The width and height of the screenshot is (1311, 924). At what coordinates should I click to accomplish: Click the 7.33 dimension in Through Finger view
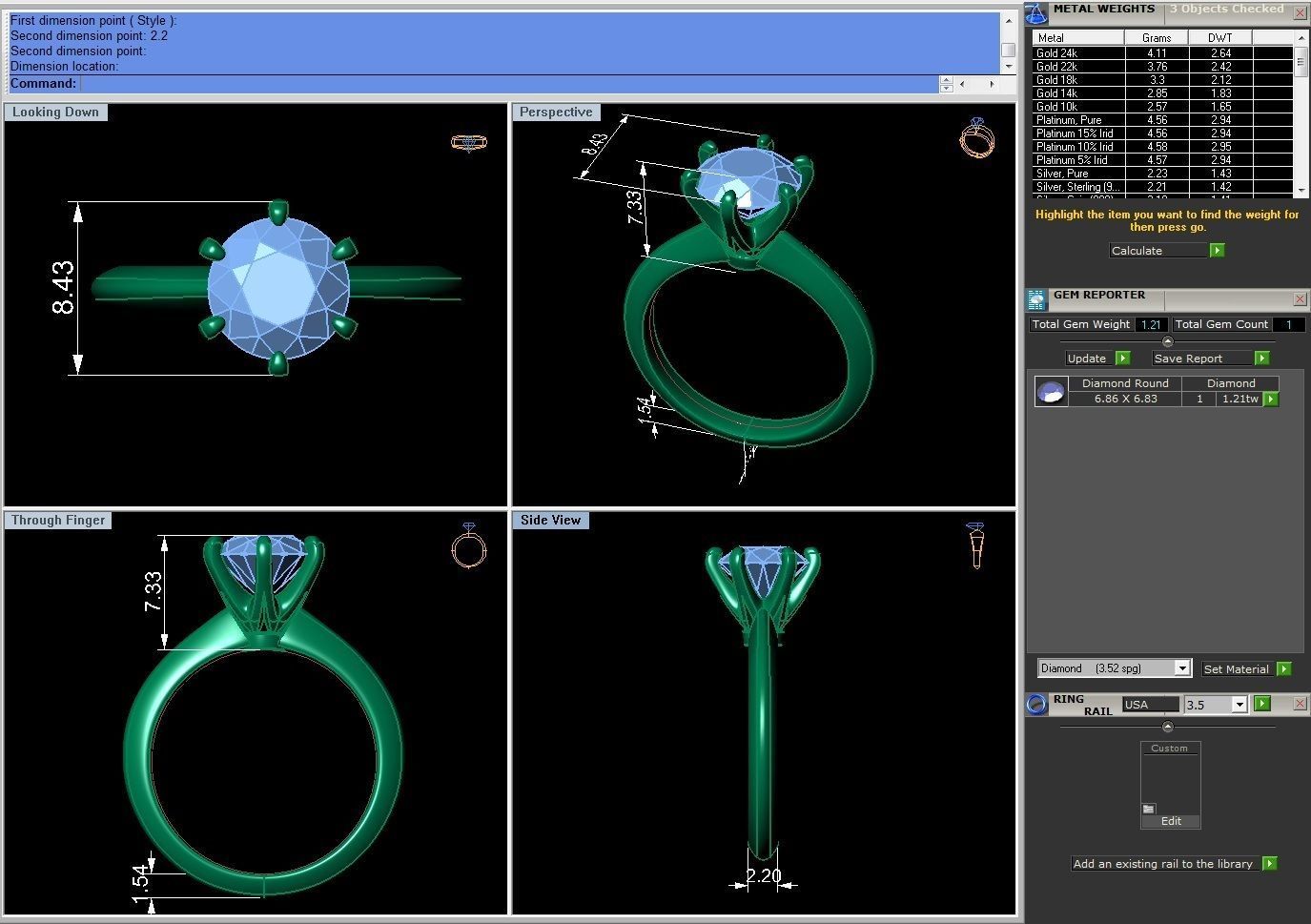[x=153, y=592]
